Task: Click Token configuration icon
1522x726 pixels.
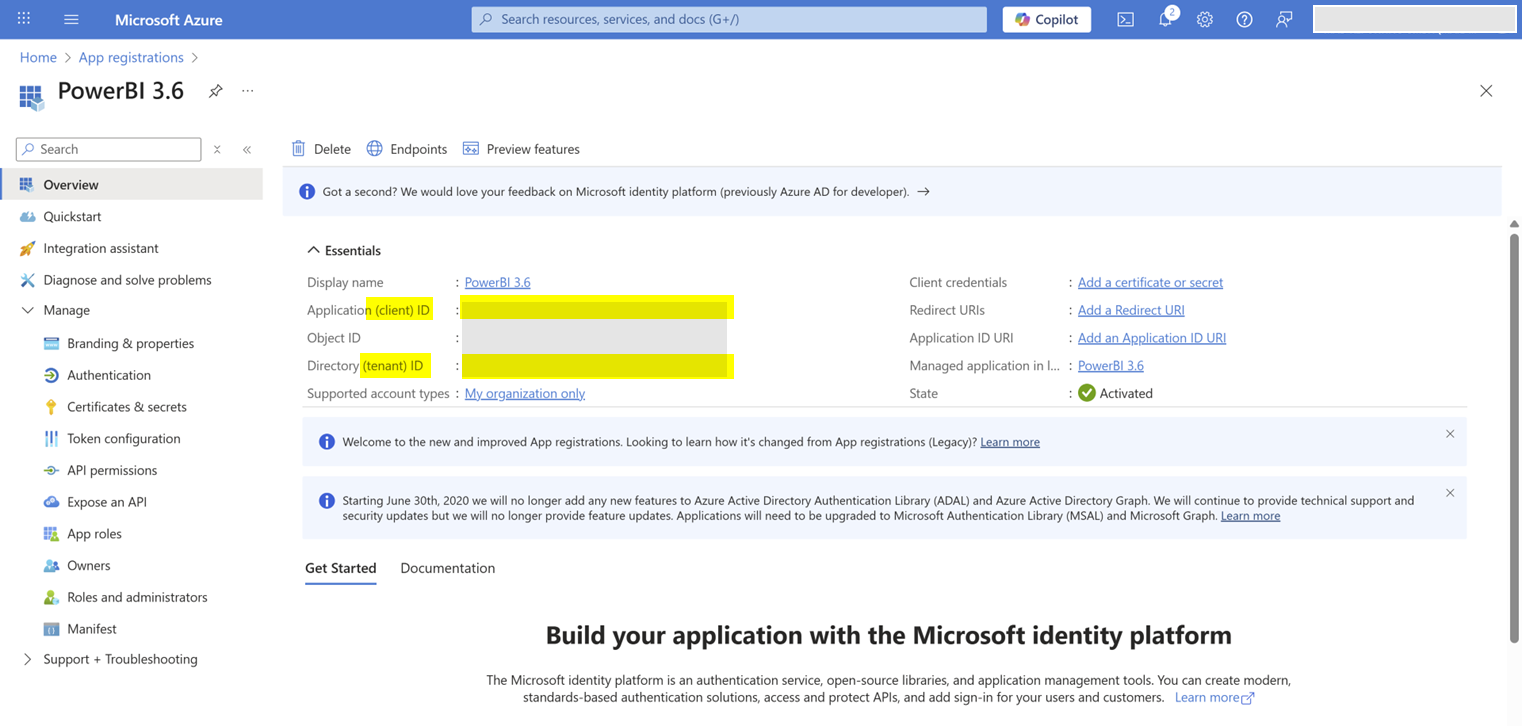Action: point(51,438)
